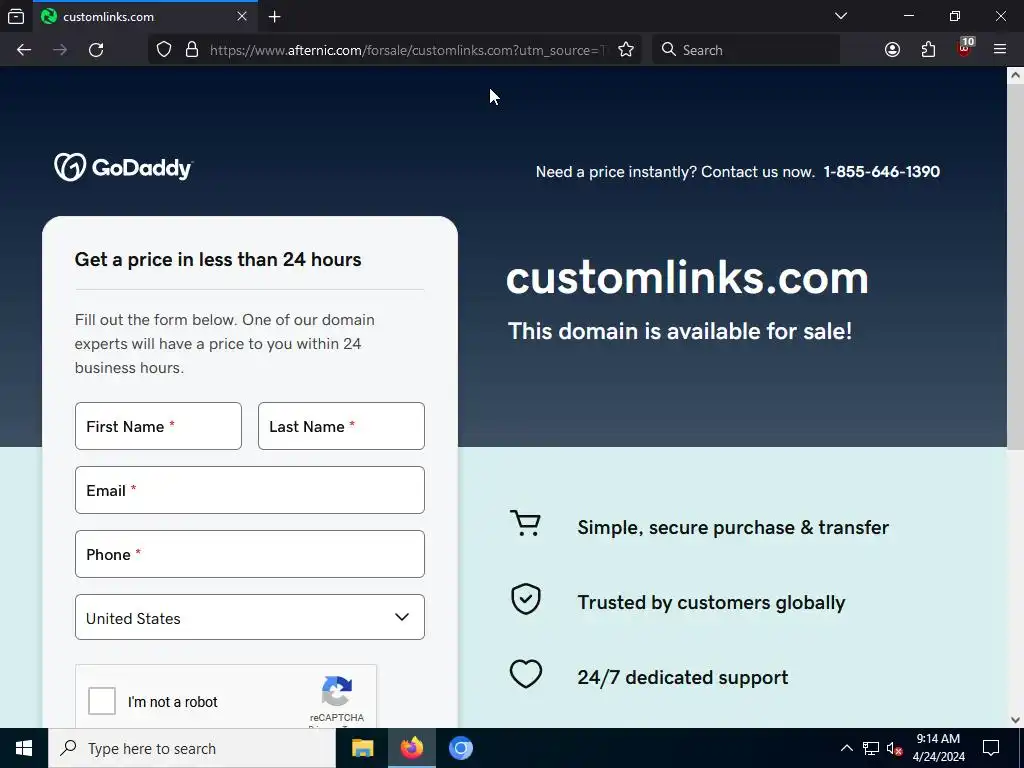This screenshot has width=1024, height=768.
Task: Expand the list all tabs chevron
Action: 841,16
